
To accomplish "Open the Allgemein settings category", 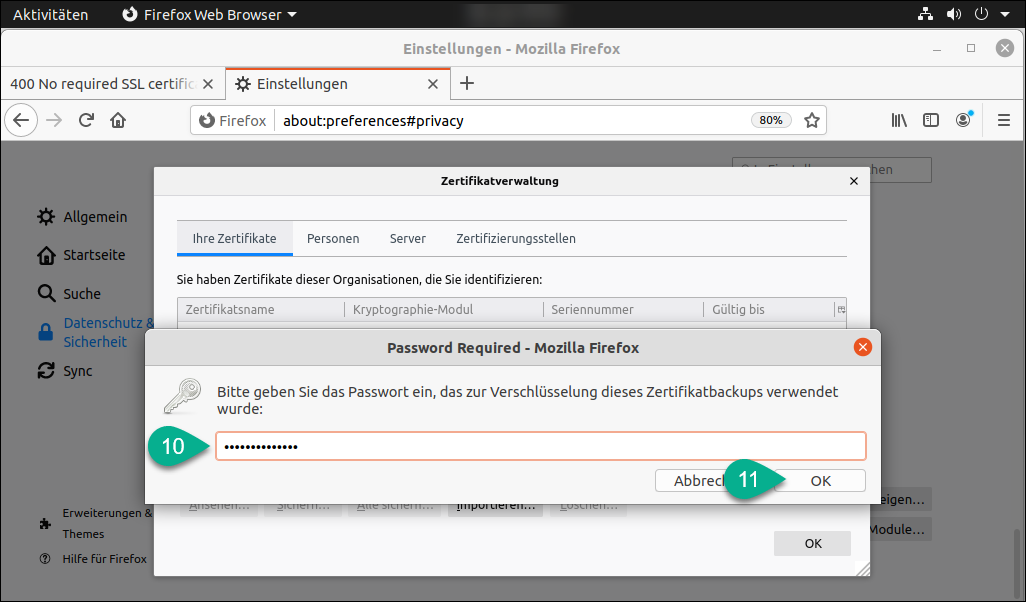I will pos(82,217).
